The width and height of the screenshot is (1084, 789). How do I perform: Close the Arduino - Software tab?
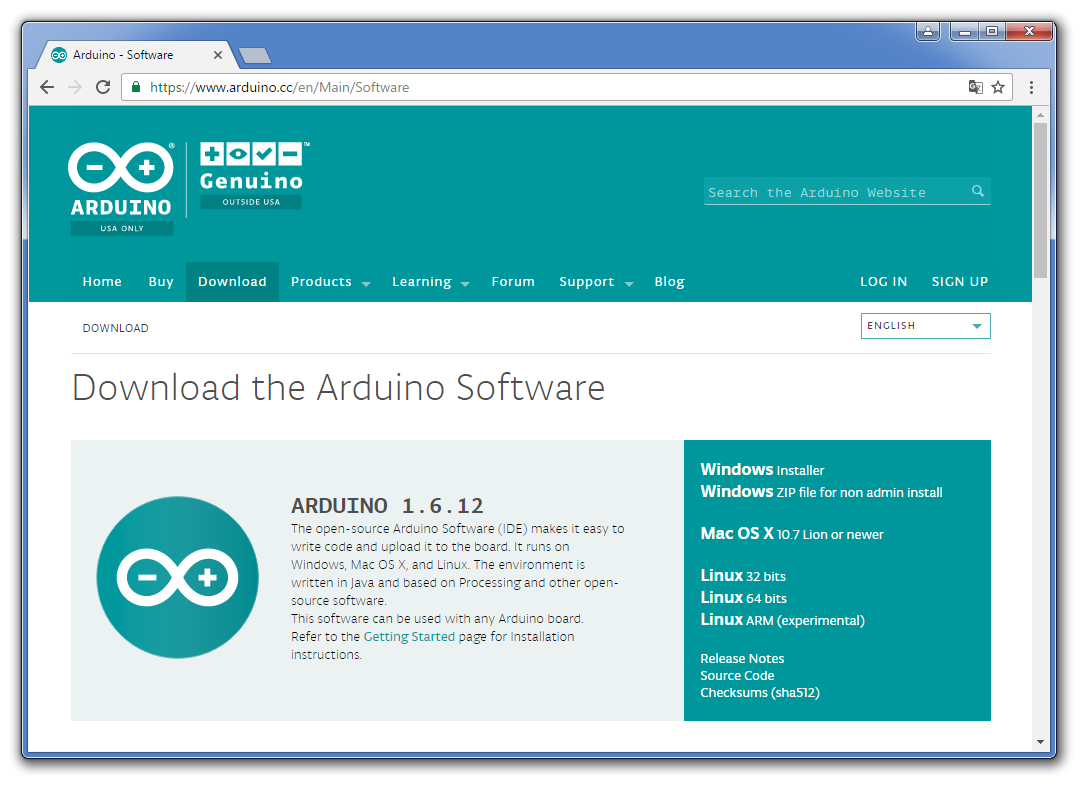[x=218, y=55]
